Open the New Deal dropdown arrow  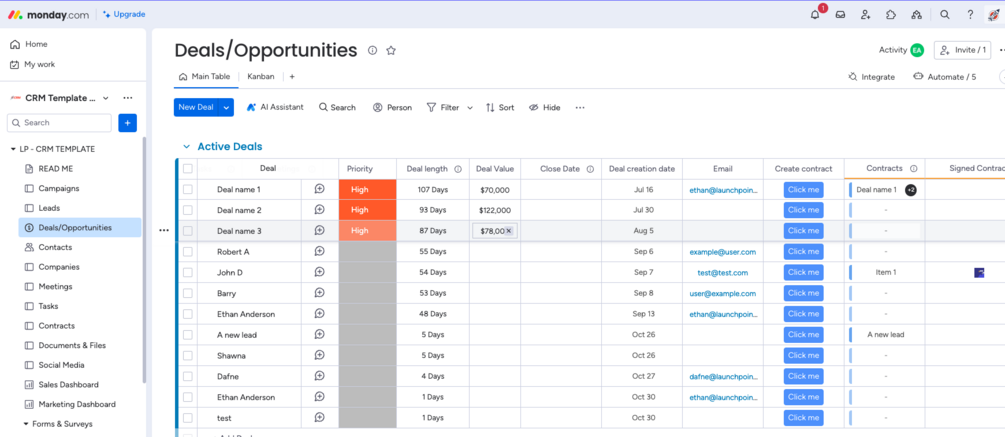pos(227,107)
